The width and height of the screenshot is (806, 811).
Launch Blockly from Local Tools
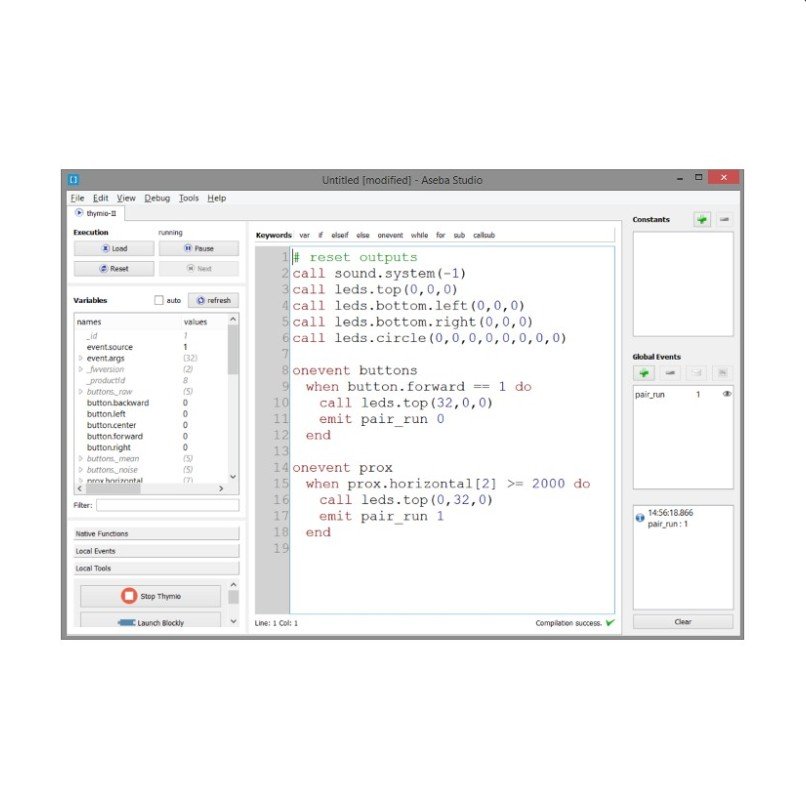point(150,622)
